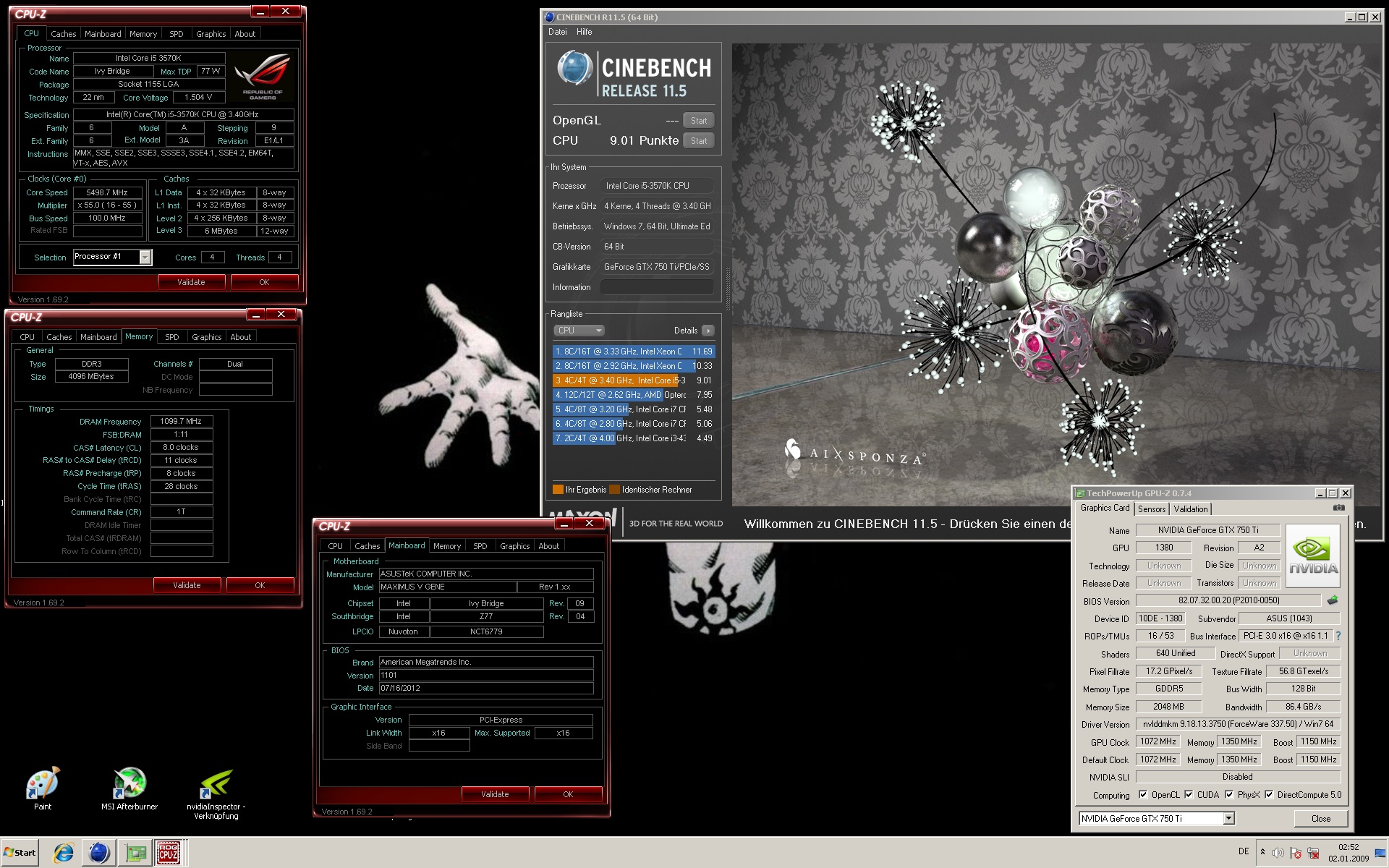Viewport: 1389px width, 868px height.
Task: Toggle the DirectCompute 5.0 checkbox
Action: 1269,794
